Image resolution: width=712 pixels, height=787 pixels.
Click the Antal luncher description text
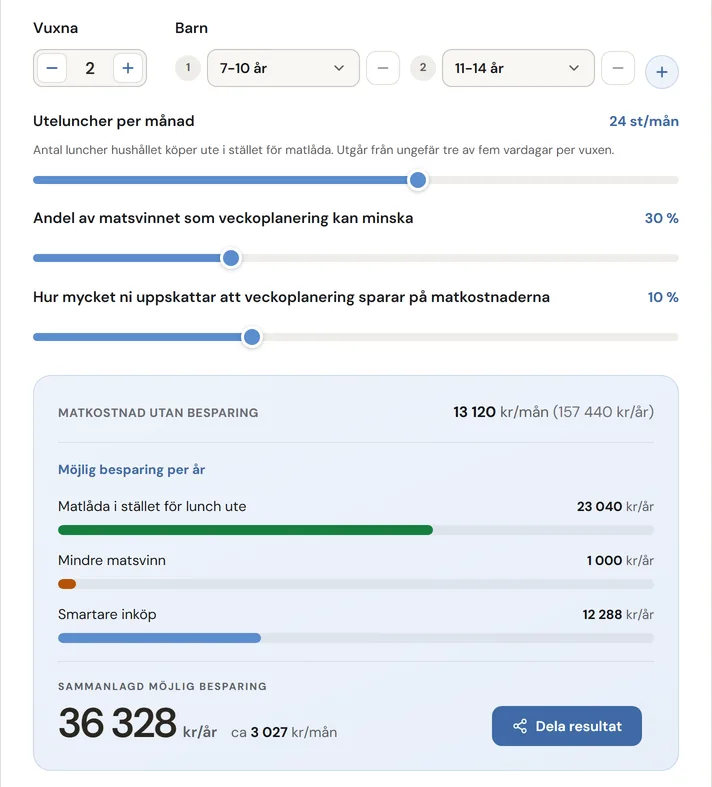(324, 150)
